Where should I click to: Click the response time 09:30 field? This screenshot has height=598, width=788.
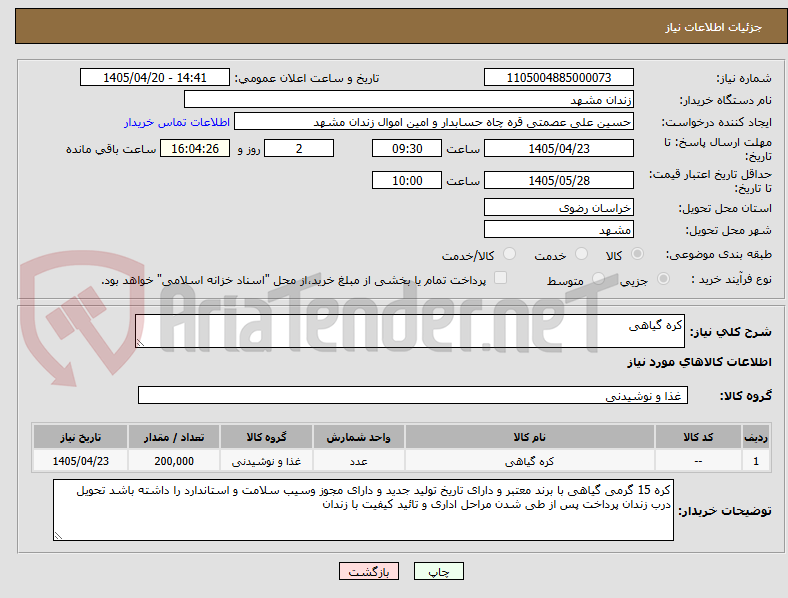407,148
